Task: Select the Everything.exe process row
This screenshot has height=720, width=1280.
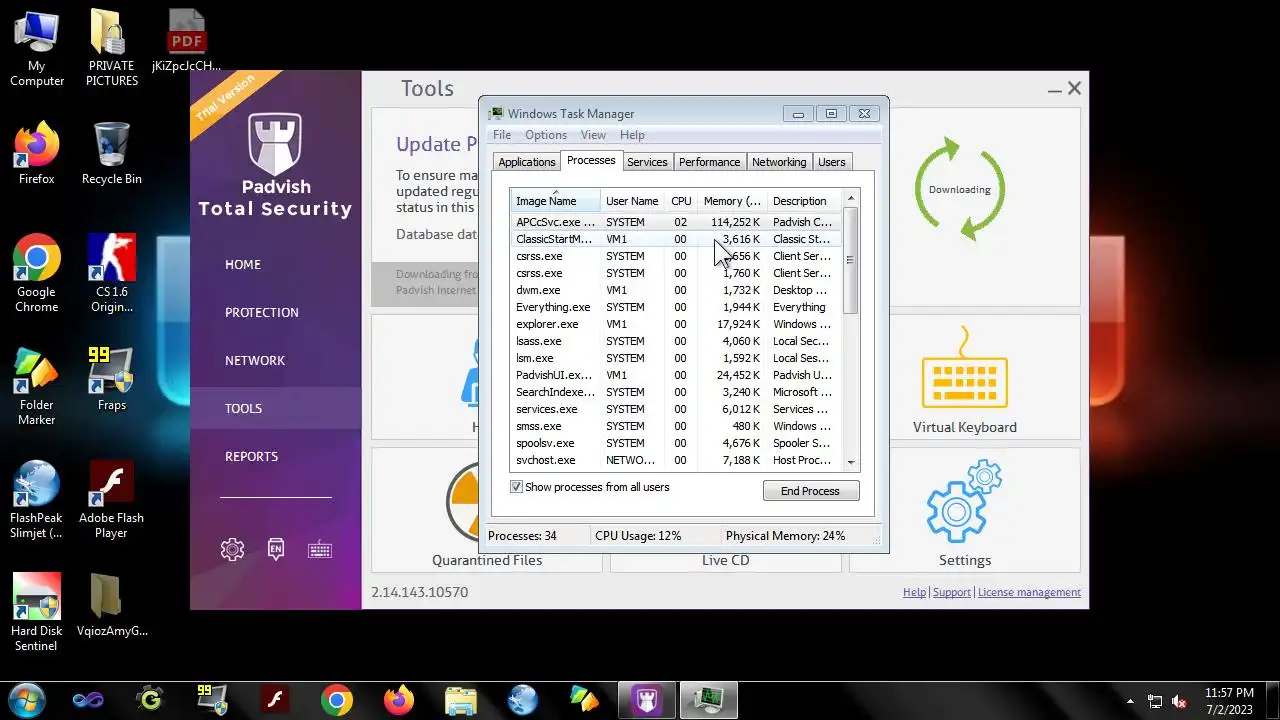Action: [x=677, y=307]
